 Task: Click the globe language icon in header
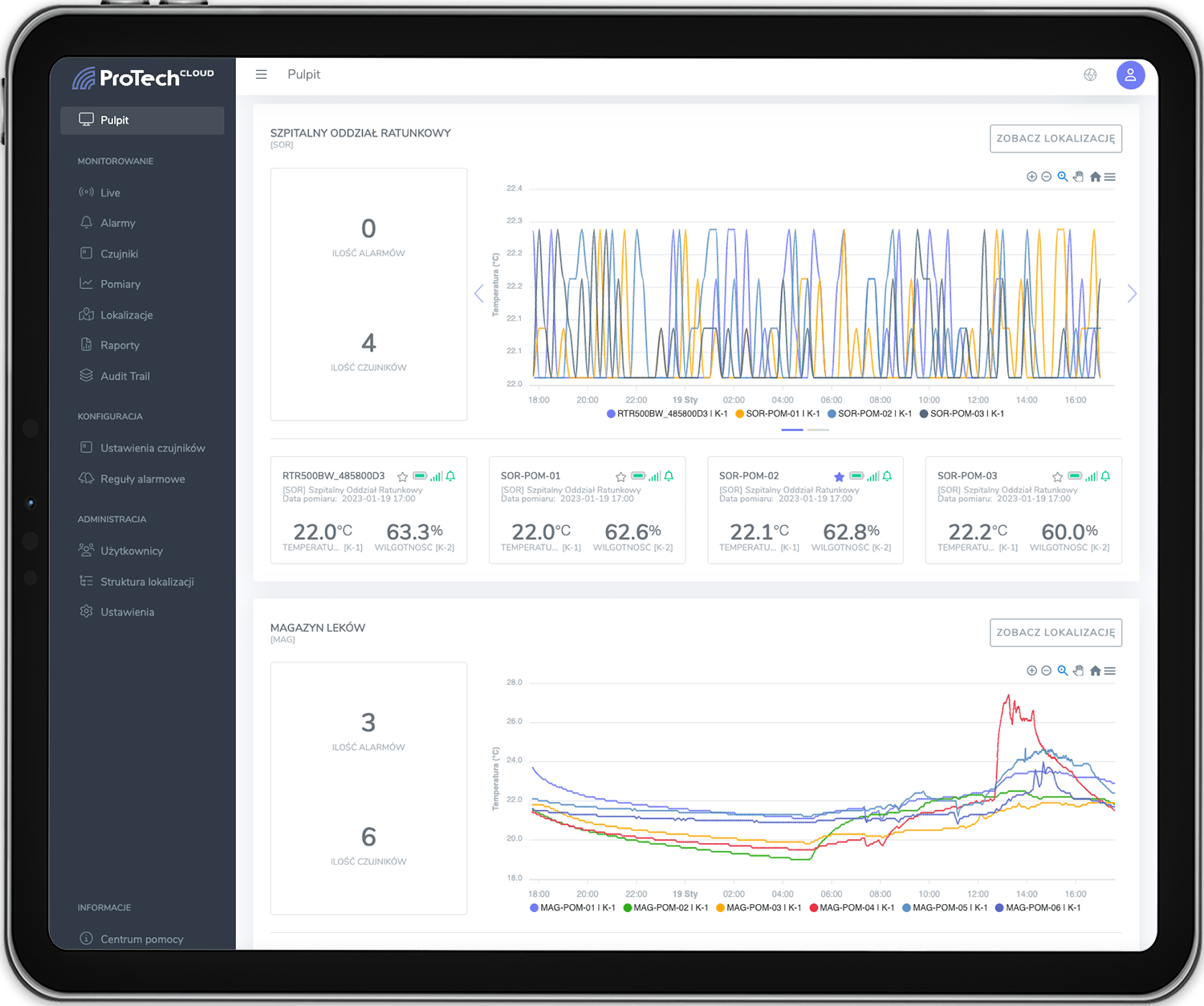pos(1090,75)
